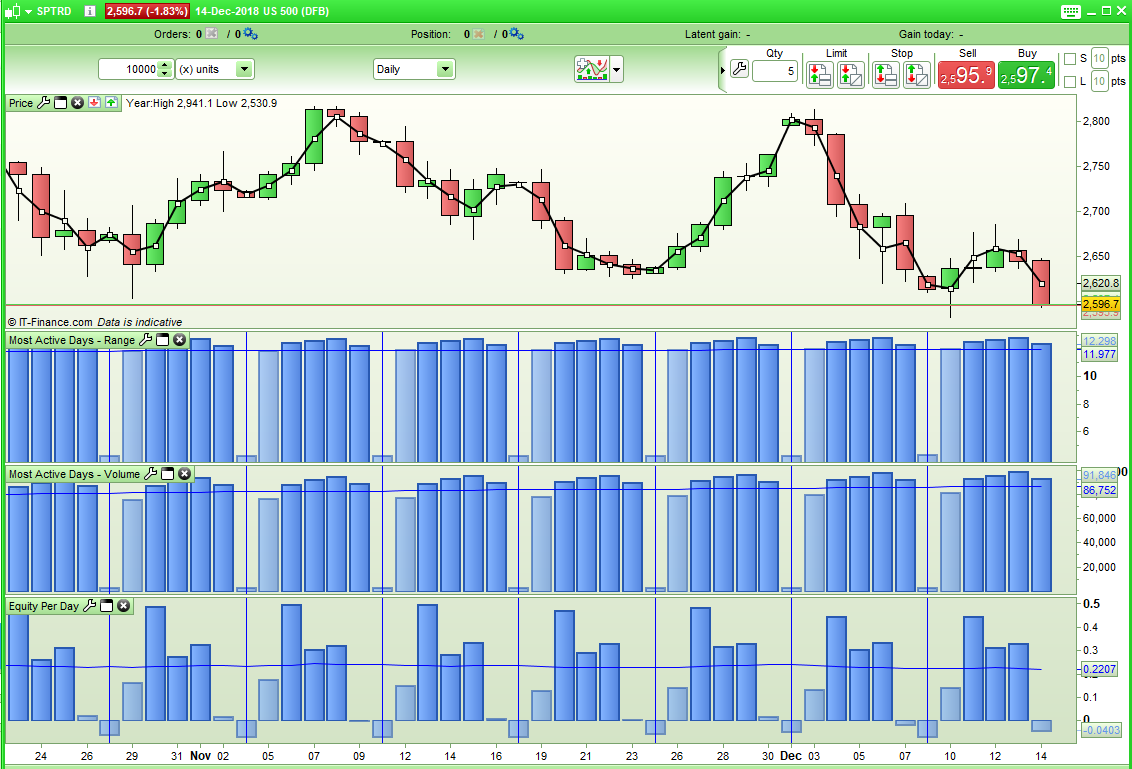
Task: Click the instrument info icon next to SPTRD
Action: coord(90,11)
